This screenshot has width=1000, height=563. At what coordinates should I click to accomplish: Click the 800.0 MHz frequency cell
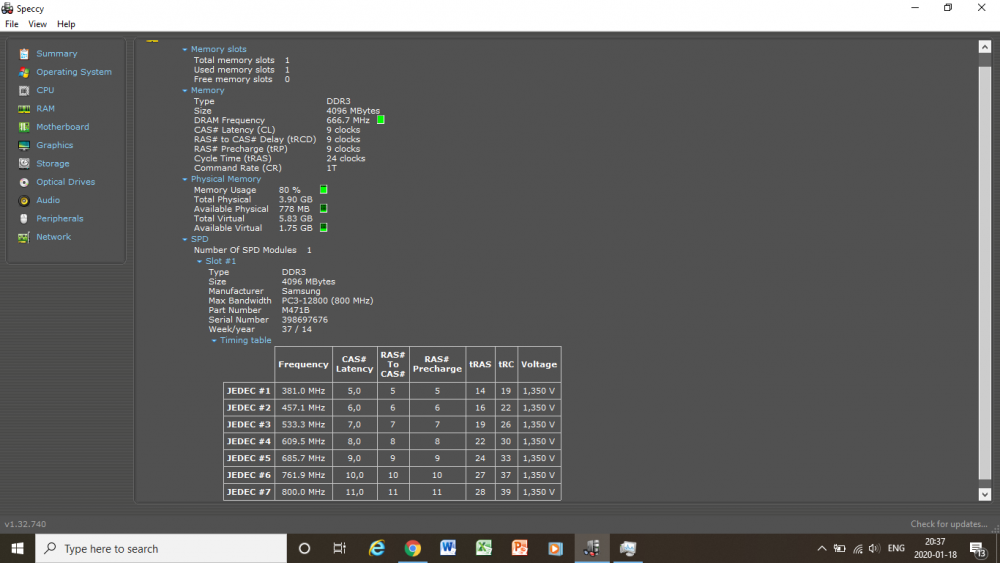pyautogui.click(x=304, y=492)
